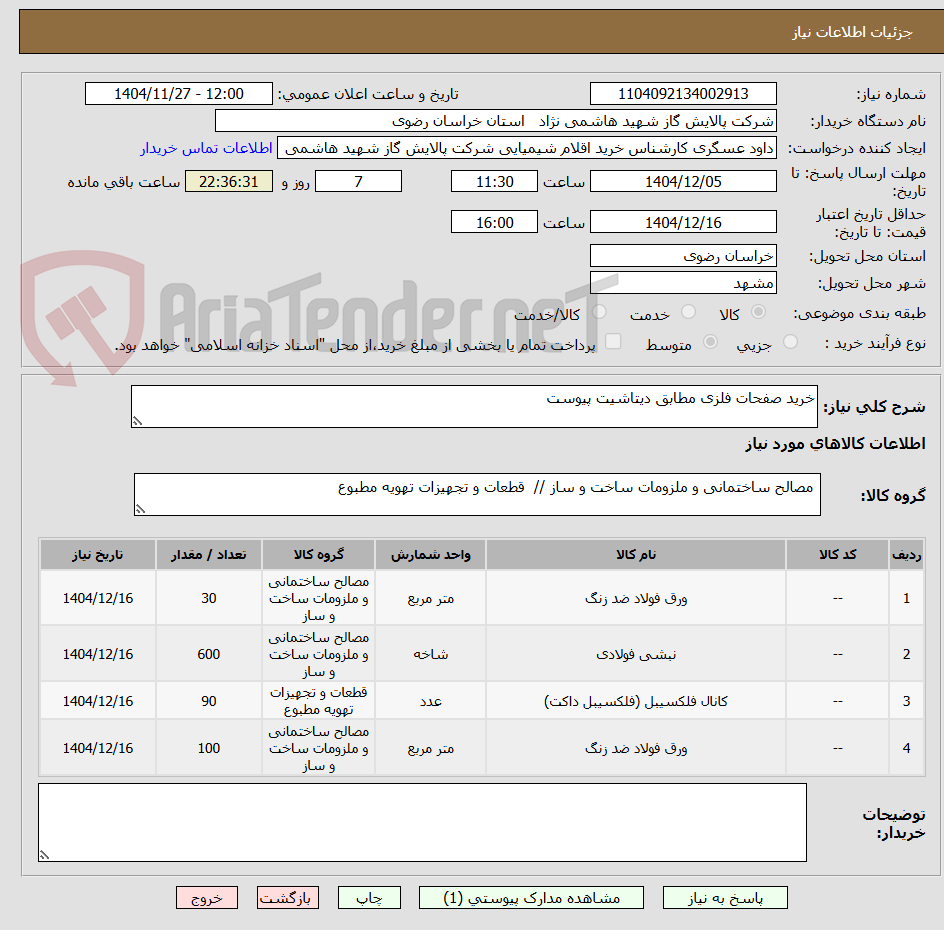Viewport: 944px width, 930px height.
Task: Click unit شاخه in row 2
Action: point(430,654)
